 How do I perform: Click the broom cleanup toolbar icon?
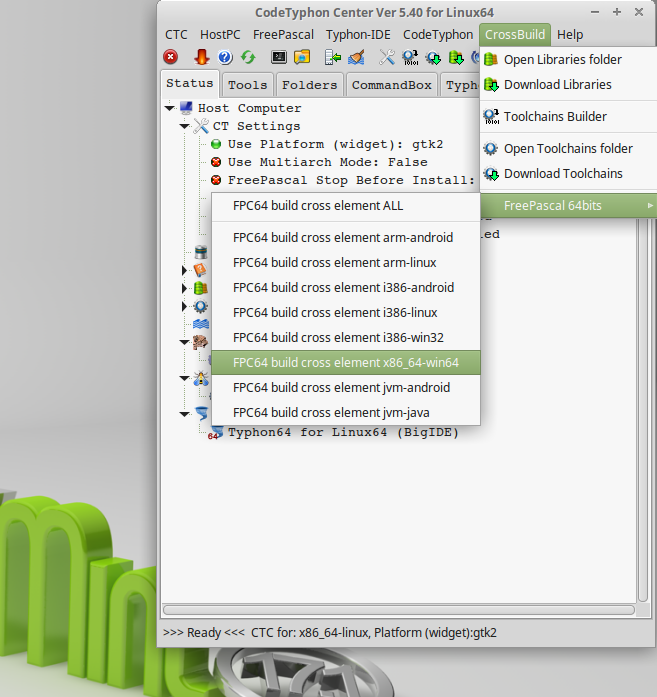(356, 57)
